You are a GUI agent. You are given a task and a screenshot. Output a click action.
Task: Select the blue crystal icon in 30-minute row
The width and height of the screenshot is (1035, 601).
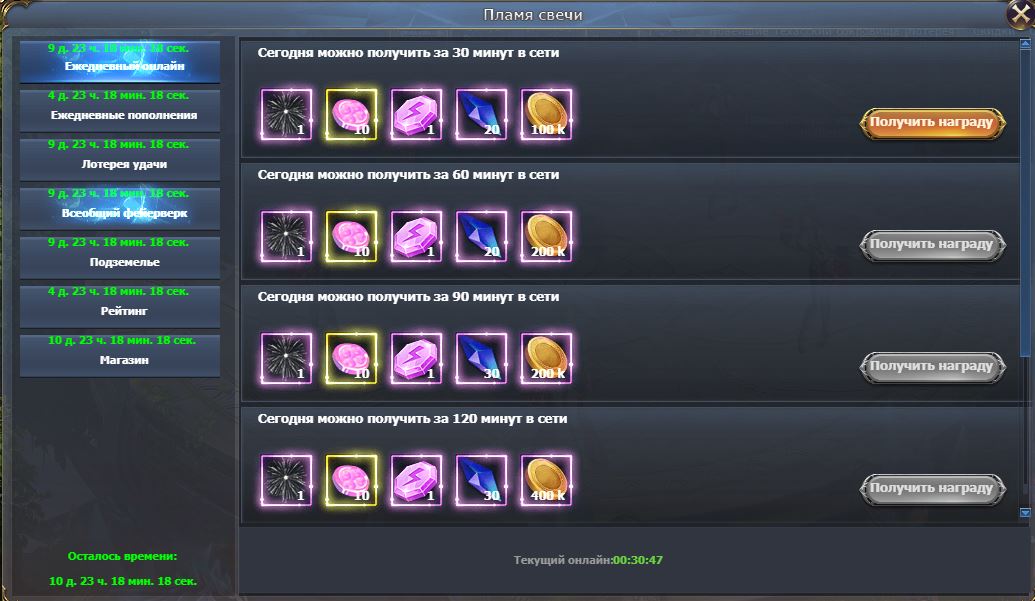[481, 114]
